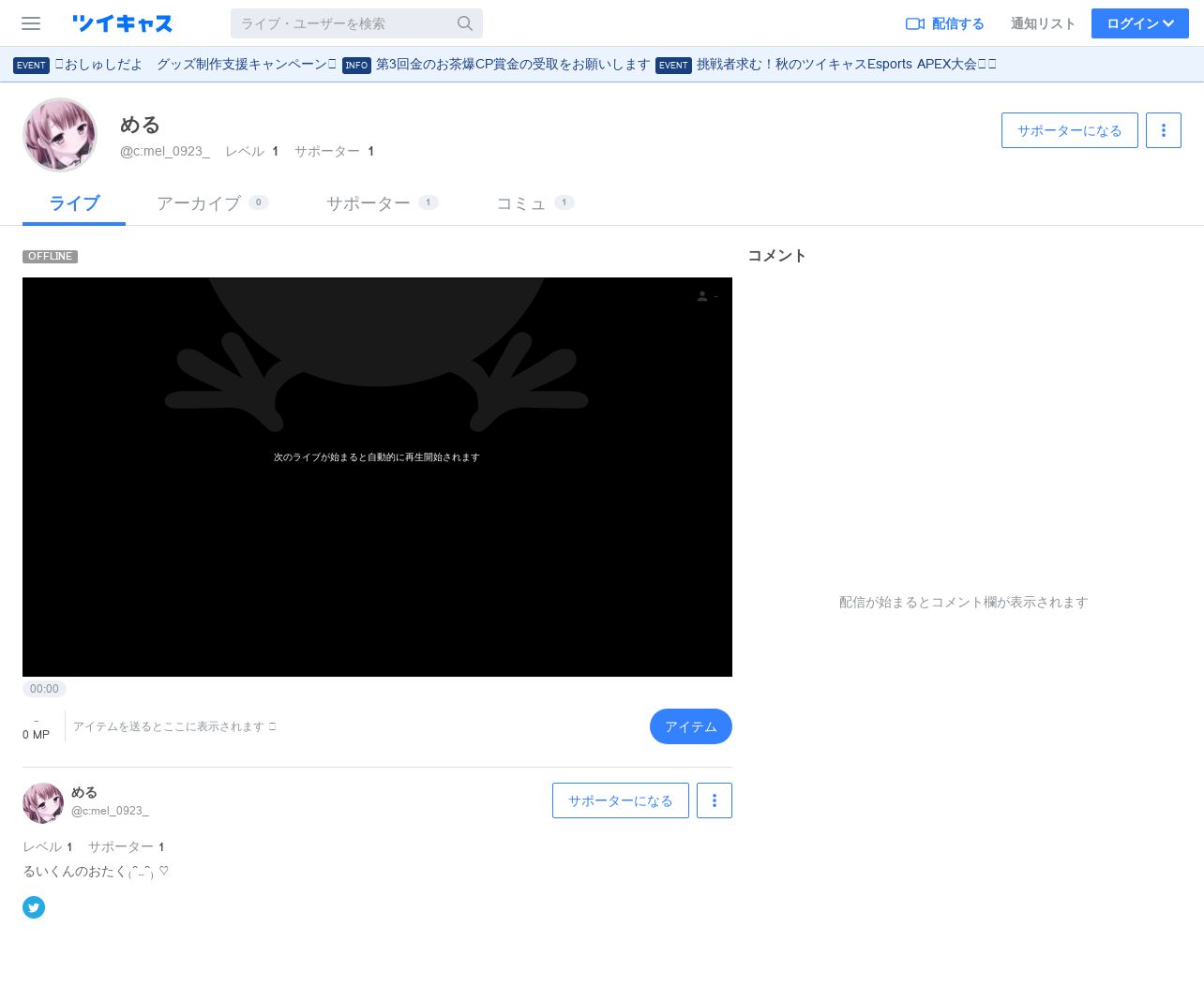The width and height of the screenshot is (1204, 987).
Task: Open the hamburger menu icon
Action: click(x=31, y=23)
